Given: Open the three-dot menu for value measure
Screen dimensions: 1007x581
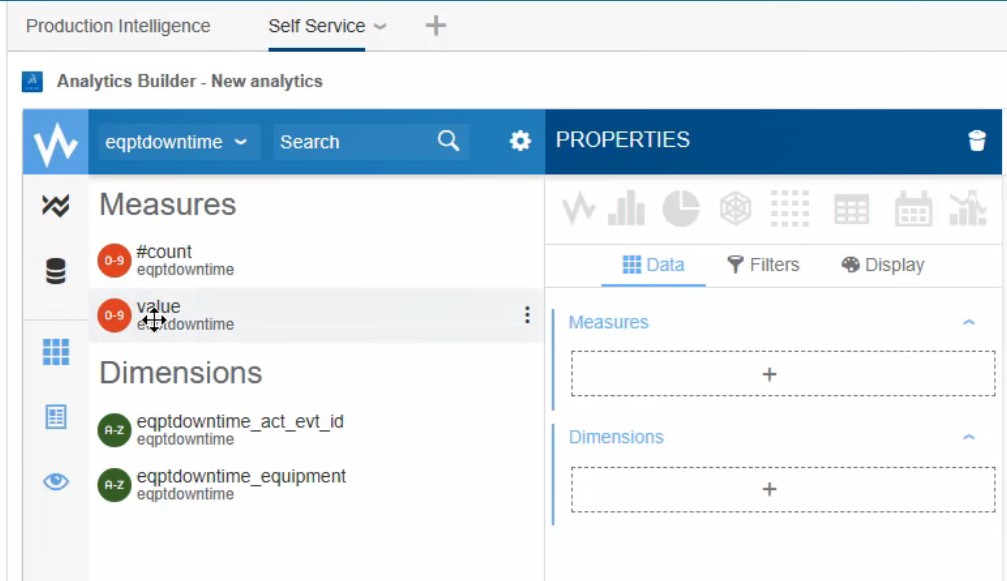Looking at the screenshot, I should tap(527, 315).
